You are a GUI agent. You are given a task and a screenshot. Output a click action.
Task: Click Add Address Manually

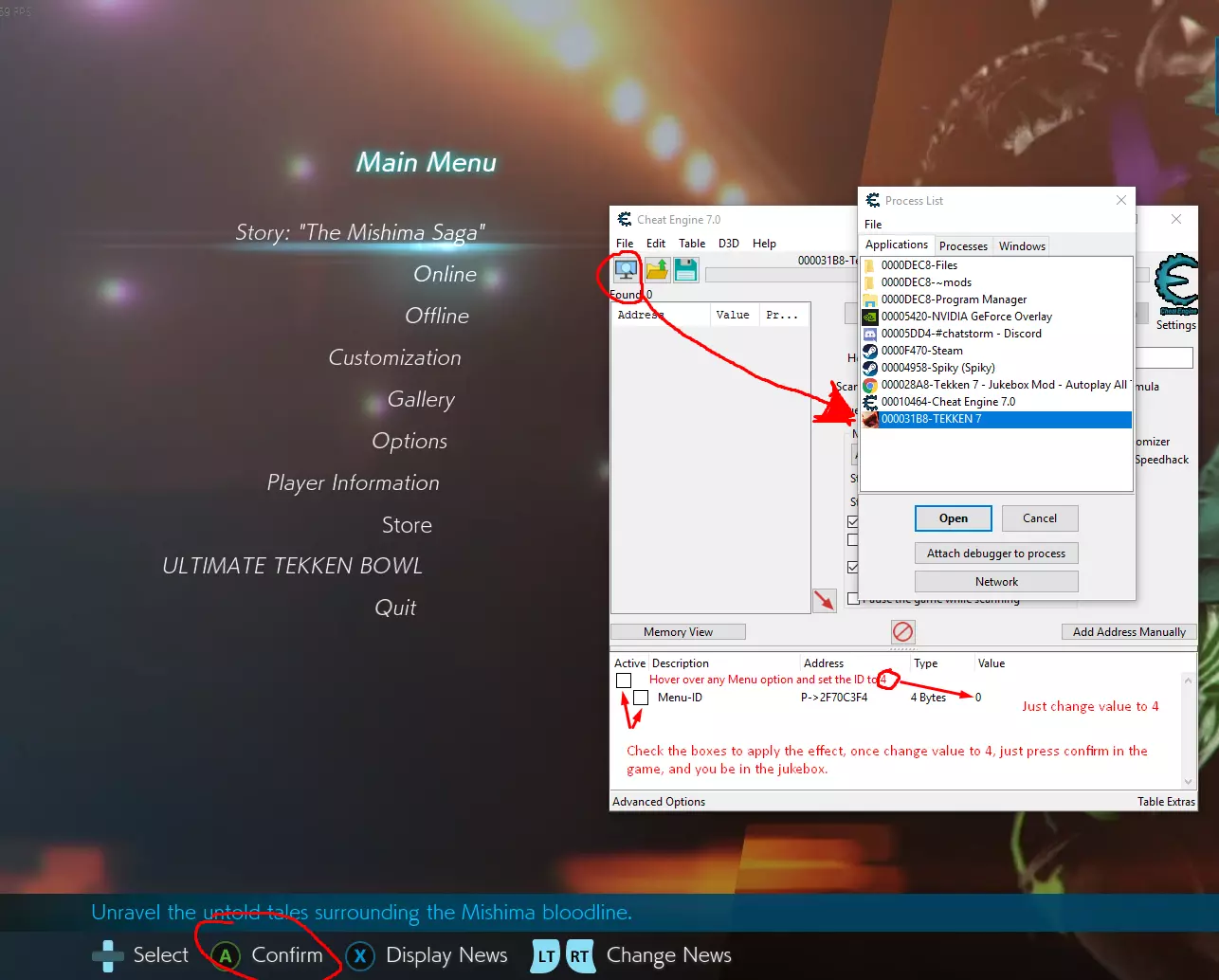pyautogui.click(x=1129, y=632)
